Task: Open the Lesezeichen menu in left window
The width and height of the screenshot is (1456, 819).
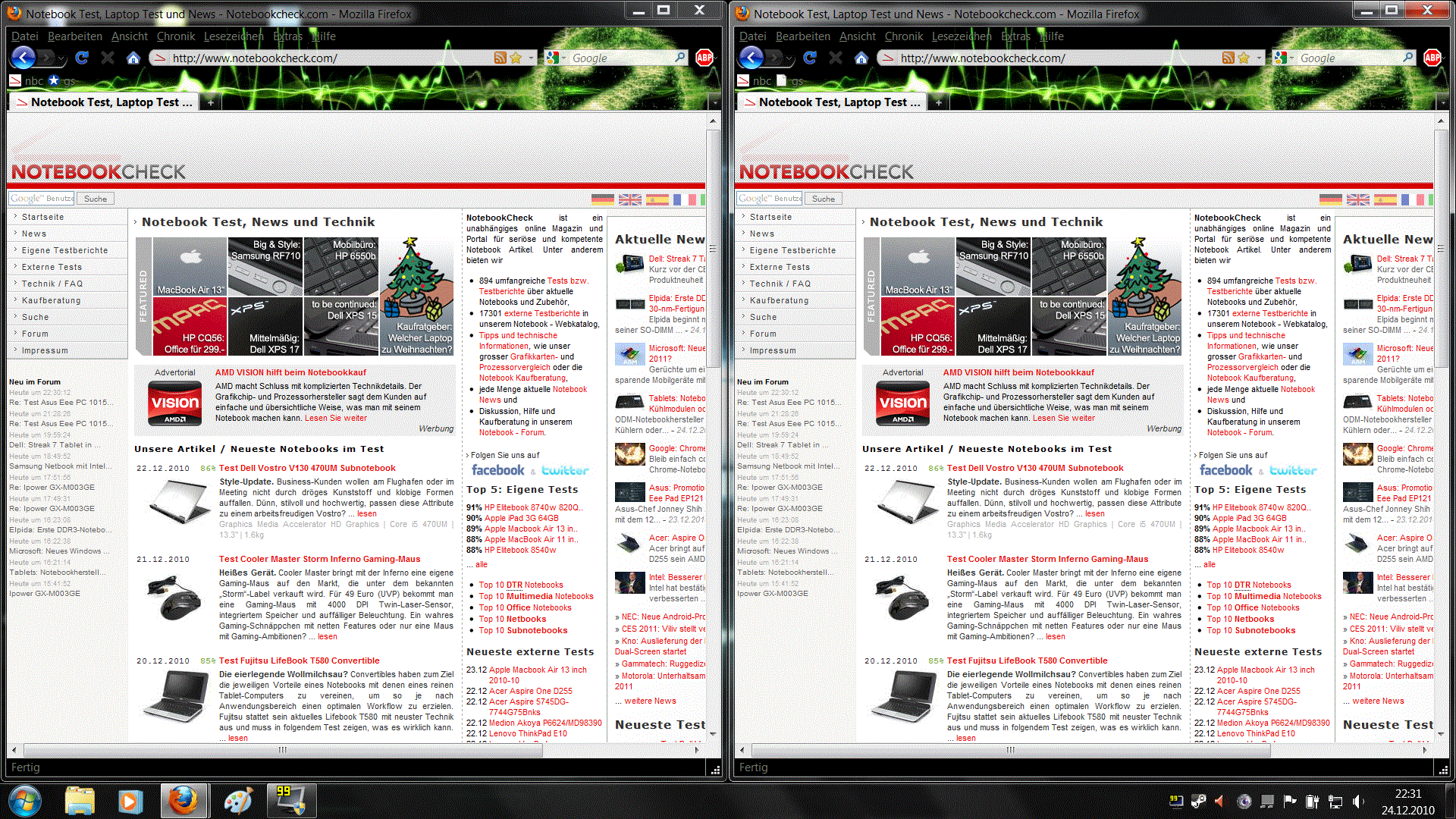Action: (x=233, y=36)
